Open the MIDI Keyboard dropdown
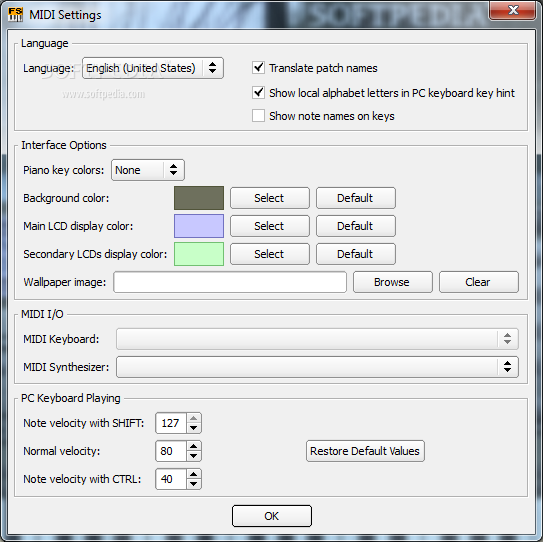 pos(317,339)
